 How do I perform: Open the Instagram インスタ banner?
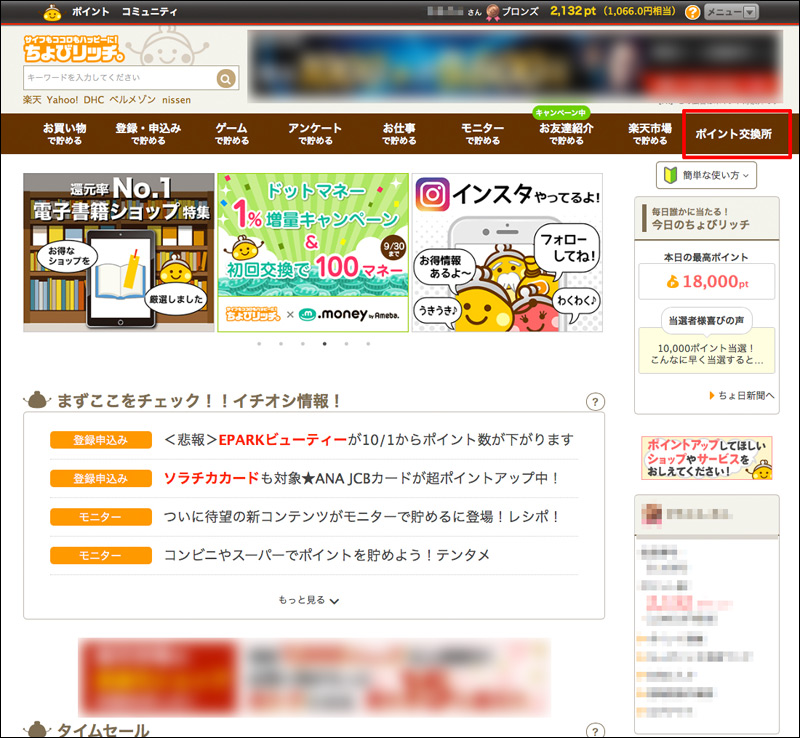pos(507,253)
